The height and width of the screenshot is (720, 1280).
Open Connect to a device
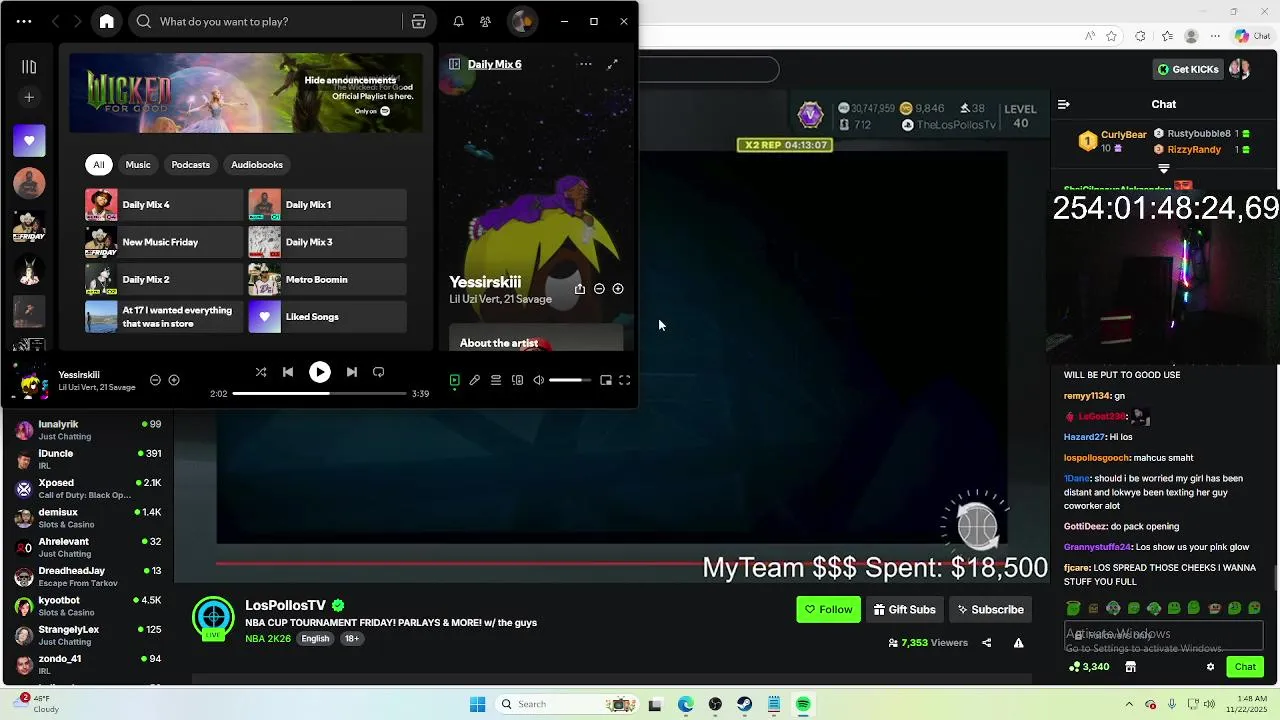[x=517, y=380]
